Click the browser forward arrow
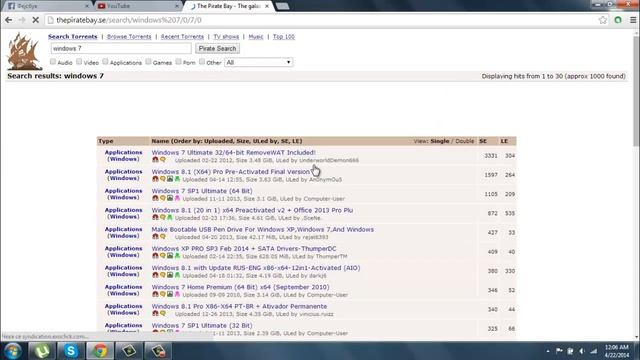Screen dimensions: 640x360 [x=22, y=20]
